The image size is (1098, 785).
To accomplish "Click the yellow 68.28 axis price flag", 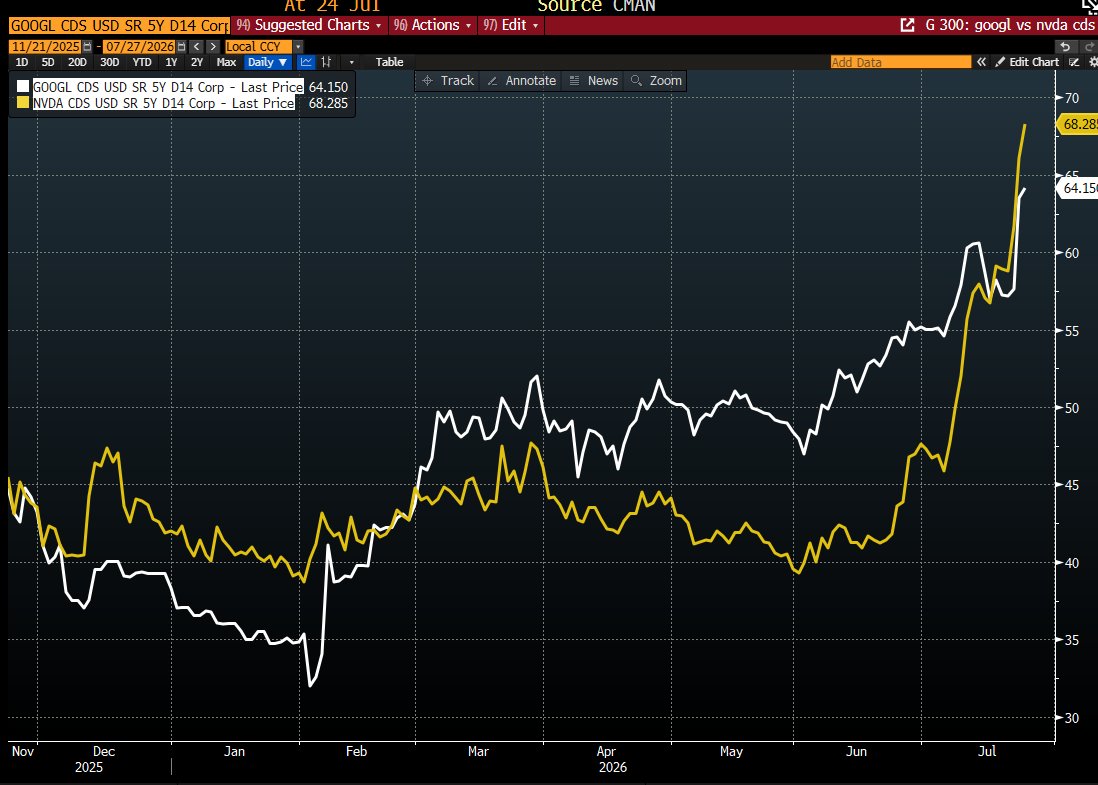I will point(1077,124).
